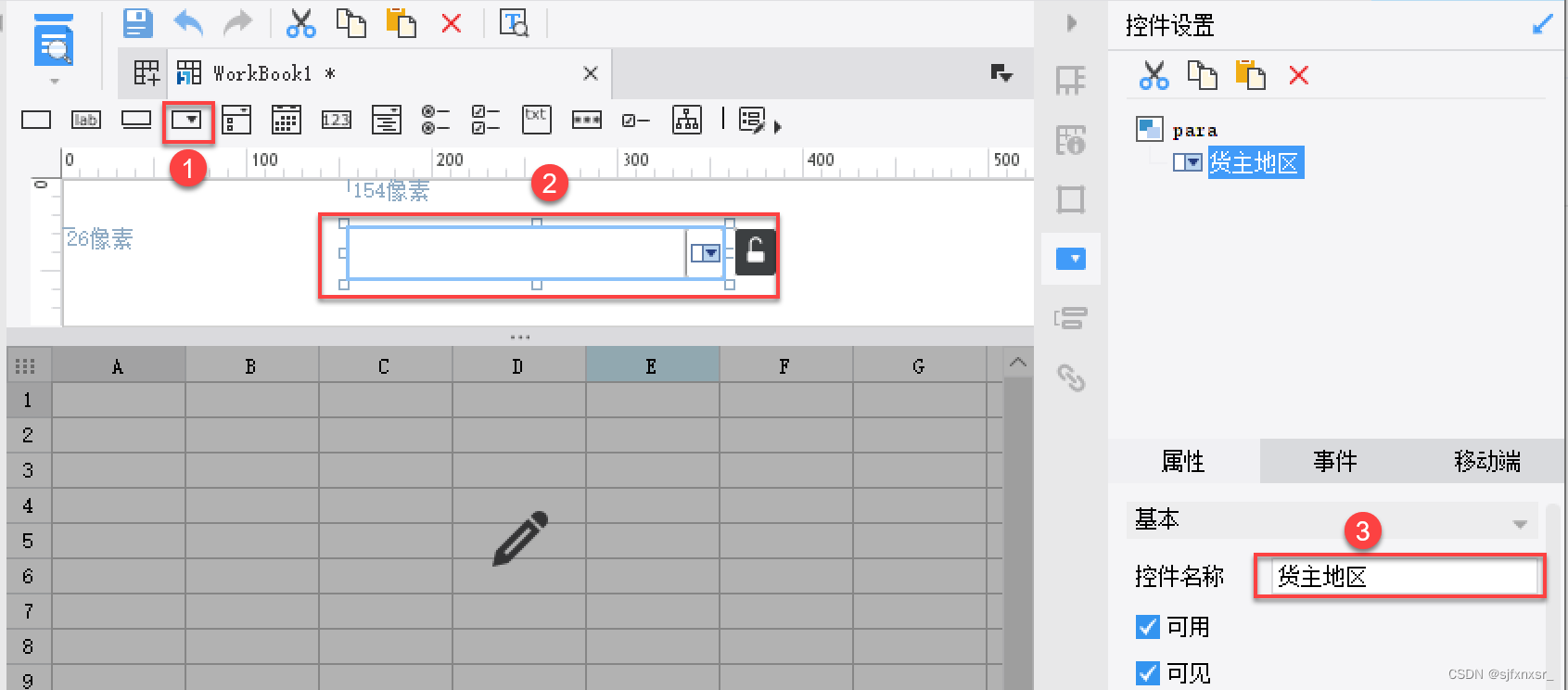Insert a view tree widget
The width and height of the screenshot is (1568, 690).
[x=687, y=120]
